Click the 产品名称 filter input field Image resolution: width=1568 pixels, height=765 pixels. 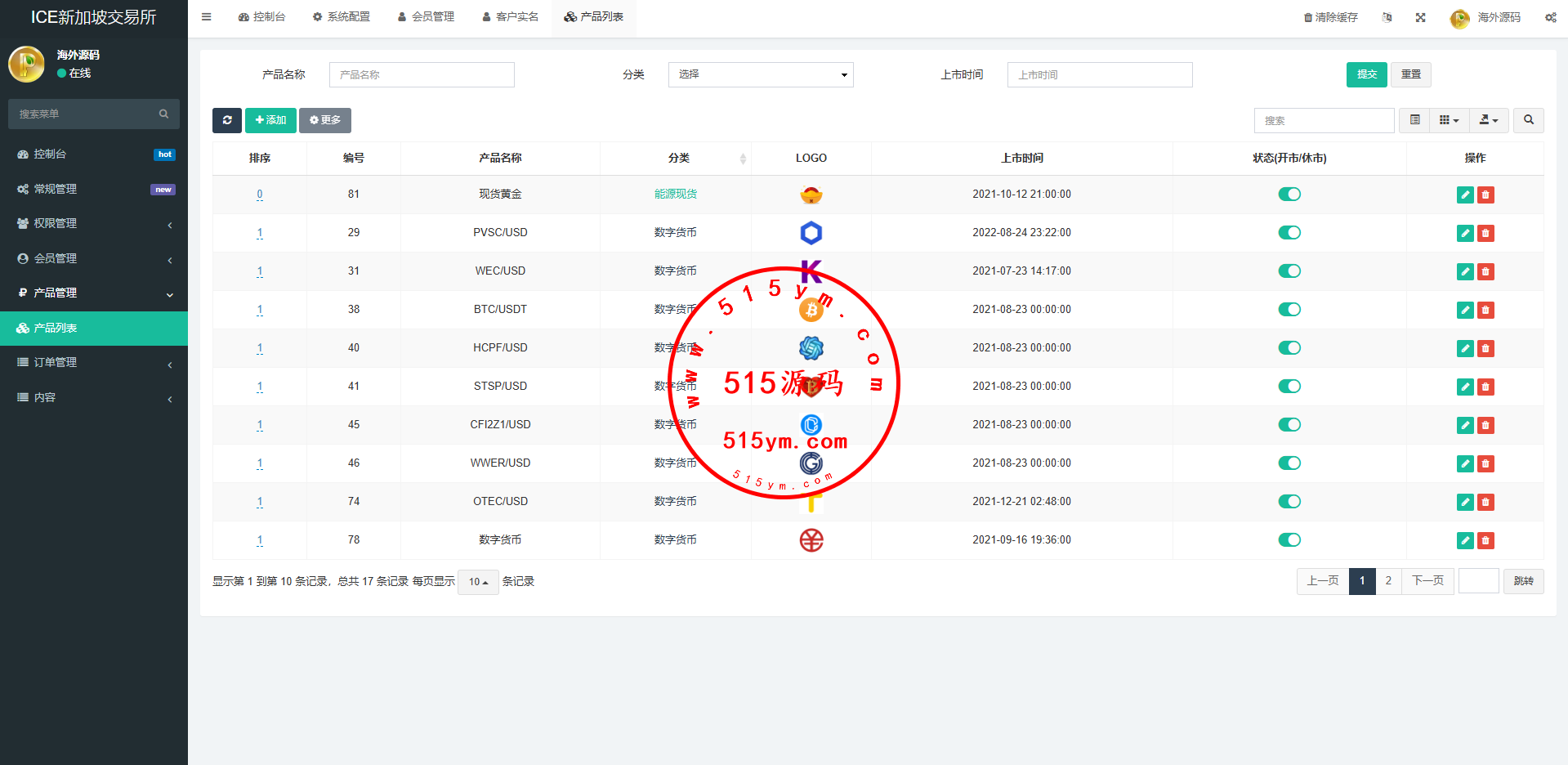click(422, 75)
